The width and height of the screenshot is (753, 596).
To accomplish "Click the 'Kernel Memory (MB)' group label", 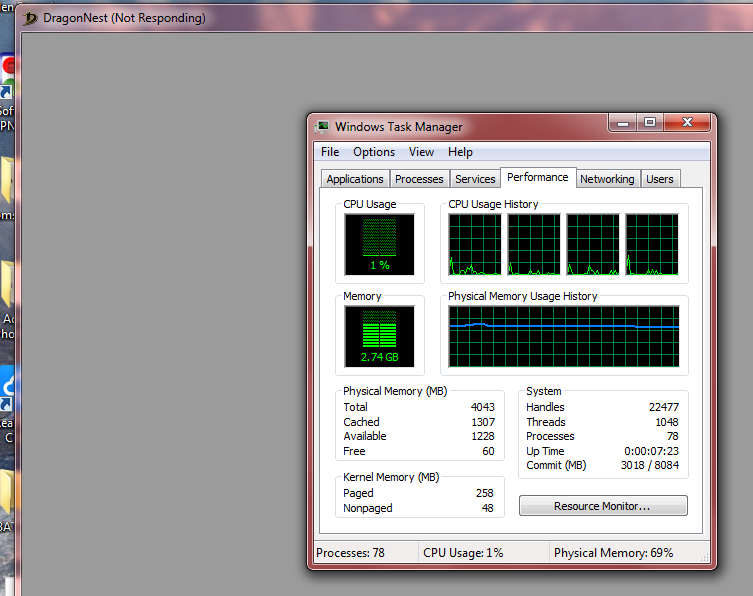I will pyautogui.click(x=391, y=477).
